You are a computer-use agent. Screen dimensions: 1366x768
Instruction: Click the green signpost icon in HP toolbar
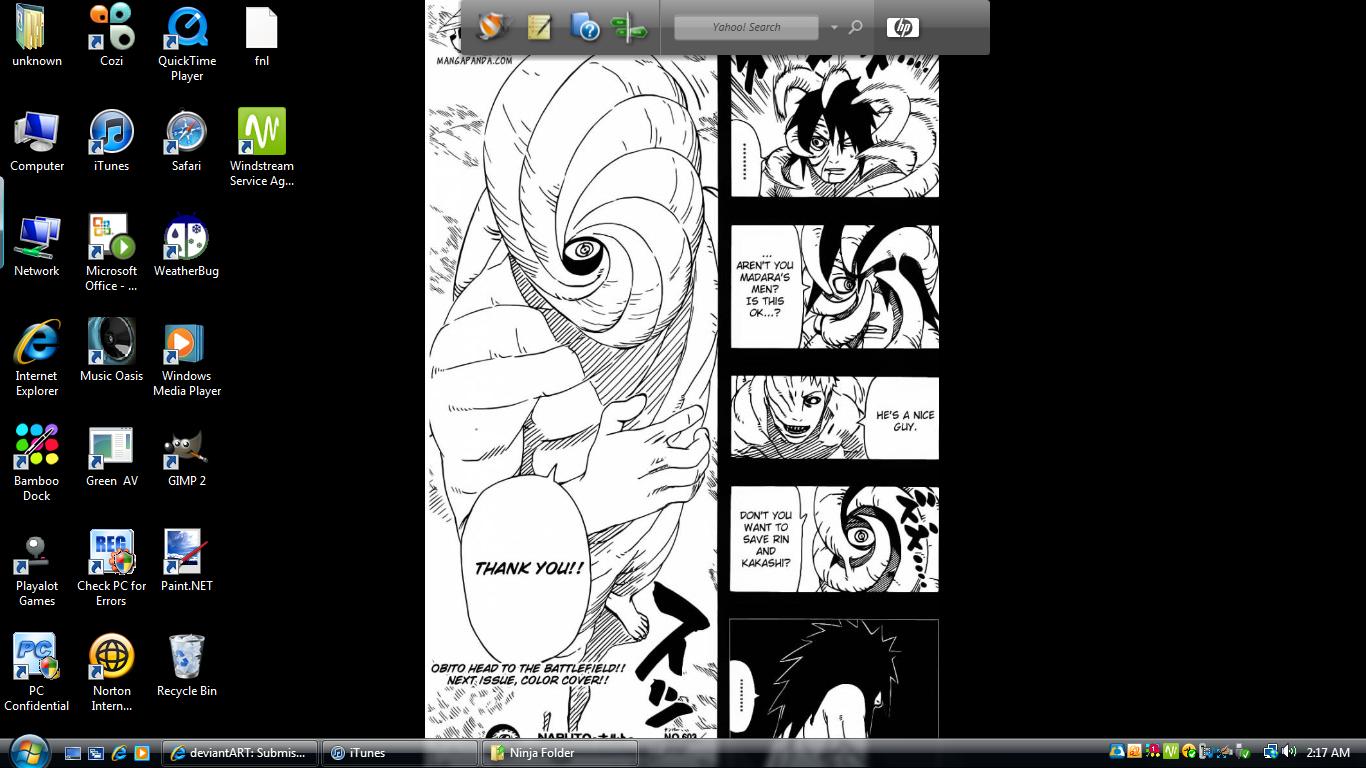(x=629, y=28)
